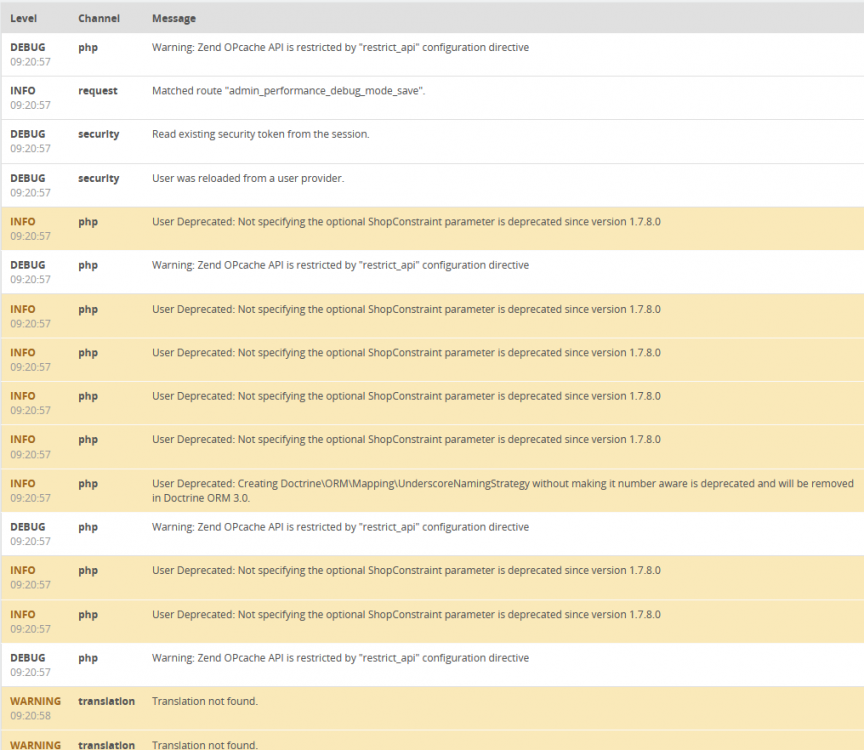Click php channel of the Doctrine deprecation row
864x750 pixels.
pyautogui.click(x=87, y=484)
